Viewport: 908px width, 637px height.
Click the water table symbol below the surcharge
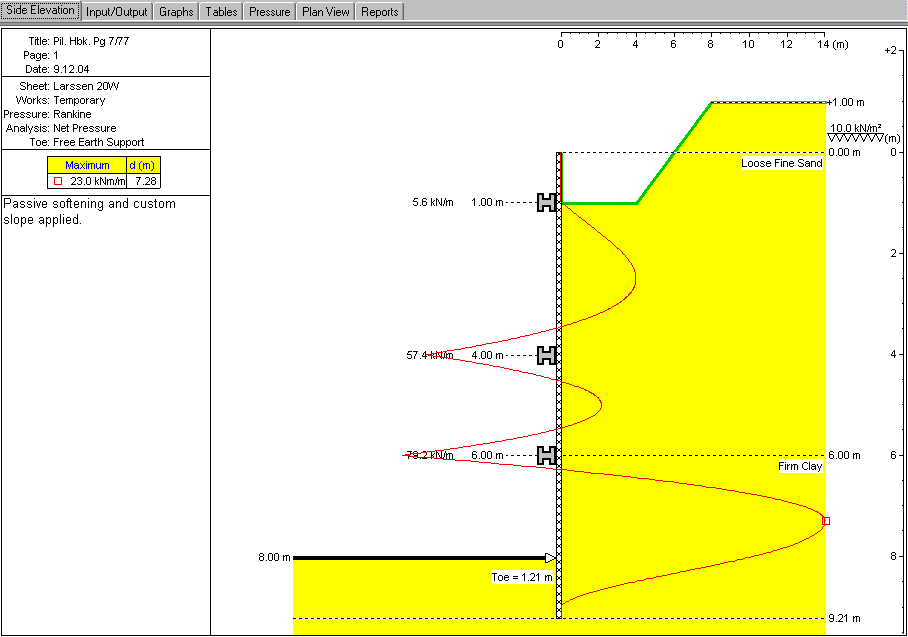tap(853, 138)
